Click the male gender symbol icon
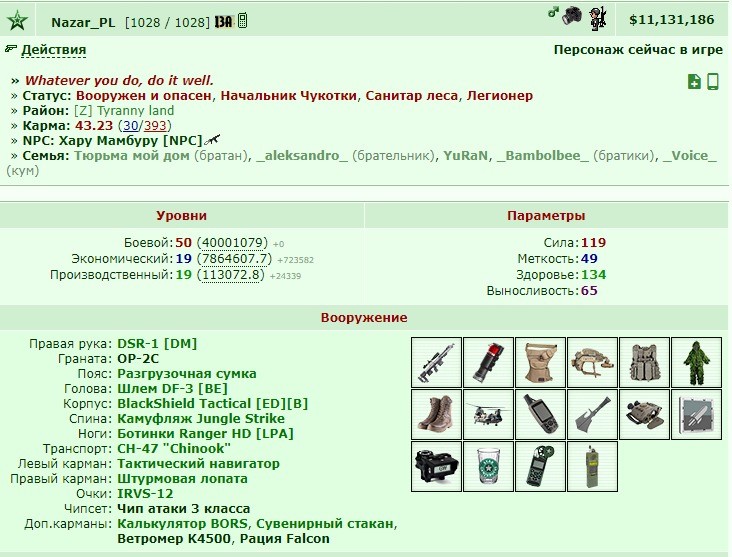Image resolution: width=732 pixels, height=557 pixels. [x=553, y=13]
